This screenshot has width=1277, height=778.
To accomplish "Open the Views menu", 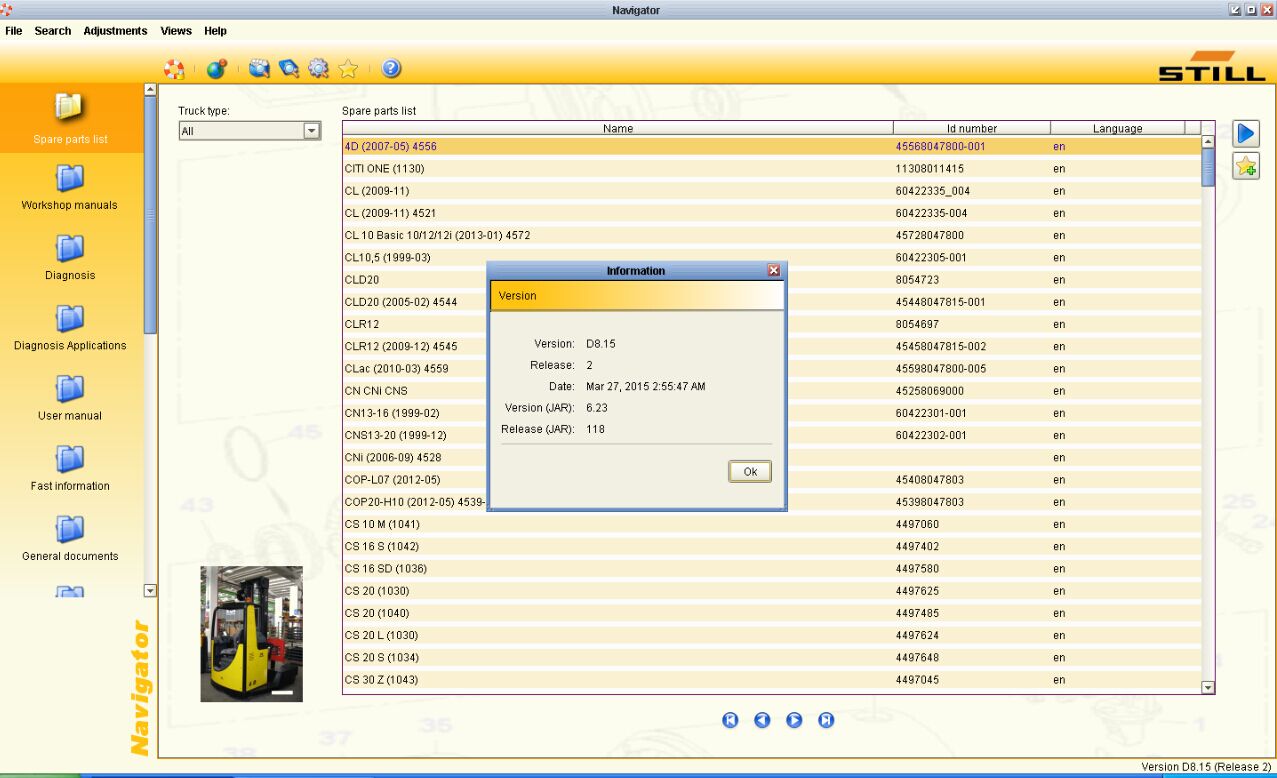I will pyautogui.click(x=176, y=31).
